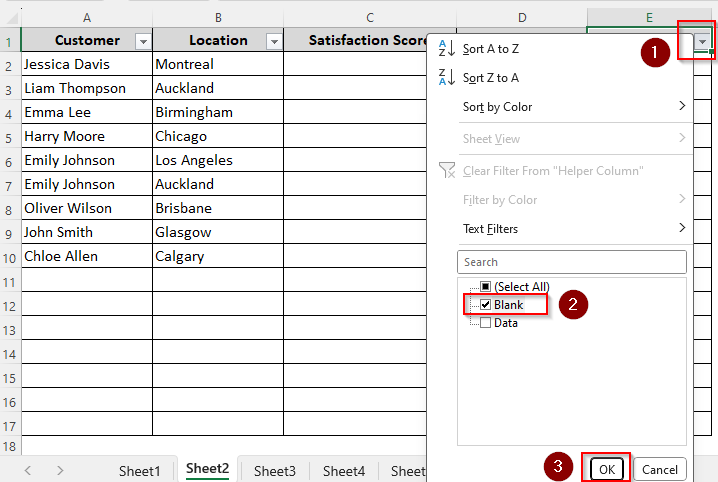Select cell containing Birmingham
This screenshot has width=718, height=482.
click(218, 112)
